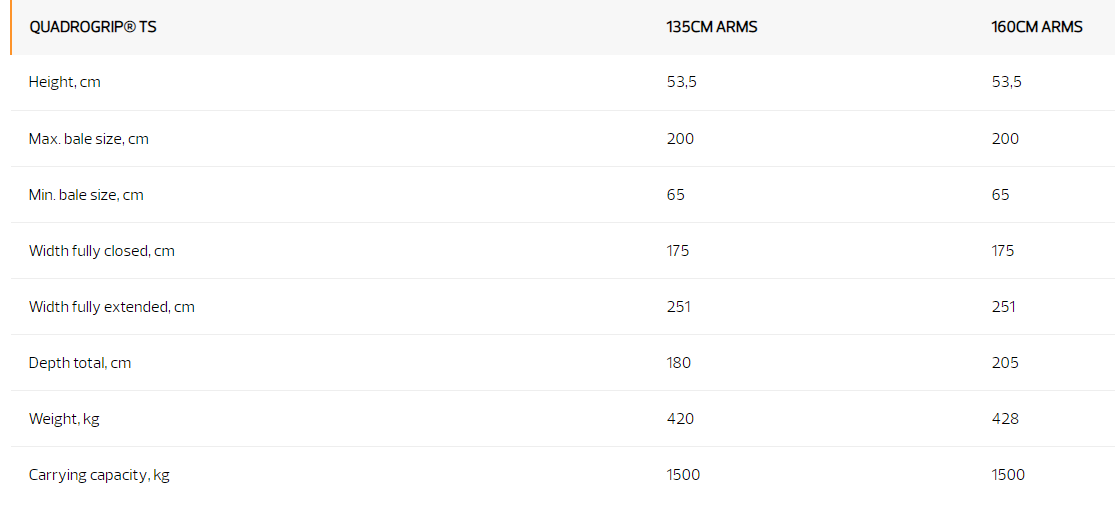
Task: Click the 'Width fully closed, cm' label
Action: point(102,251)
